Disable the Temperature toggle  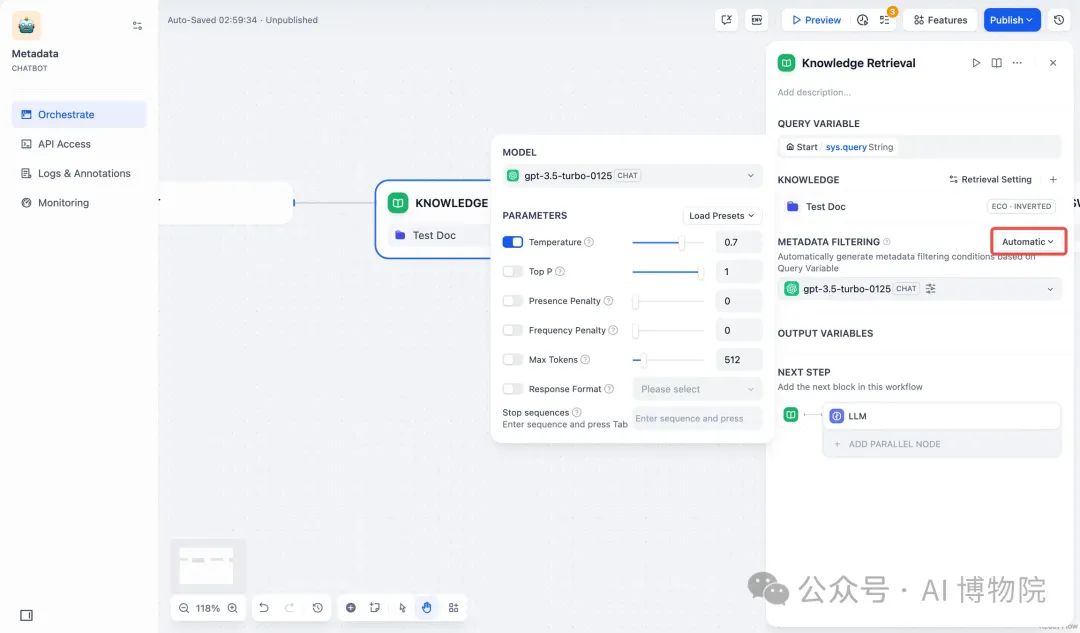512,242
